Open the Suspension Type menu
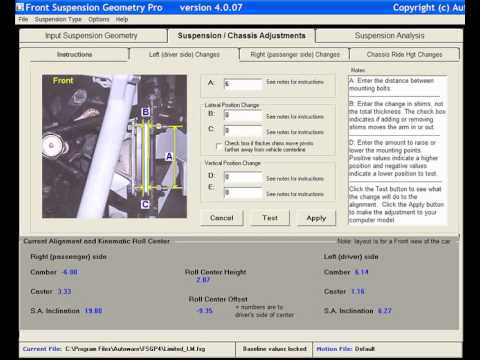Image resolution: width=480 pixels, height=360 pixels. [x=58, y=19]
